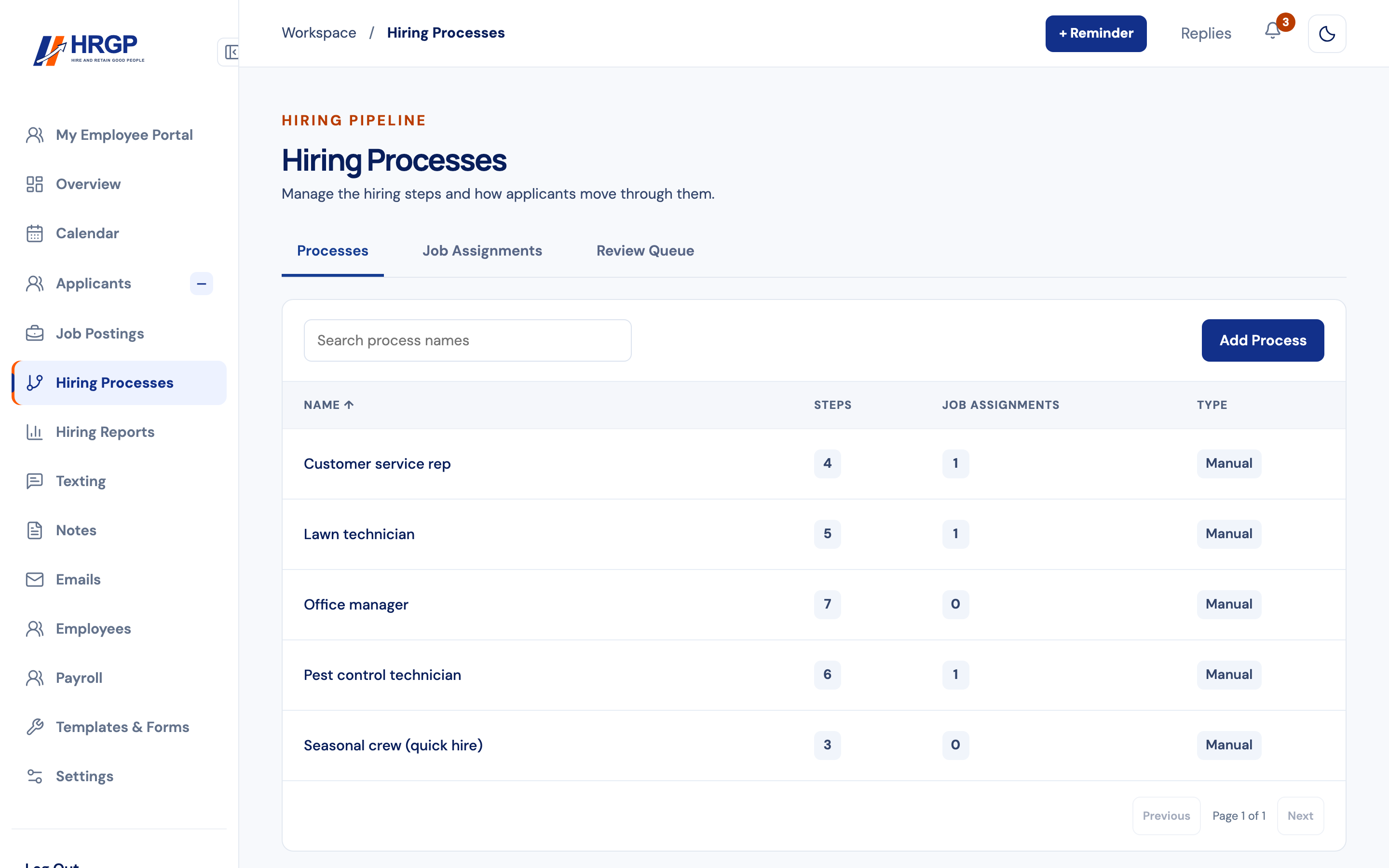Click the Templates & Forms wrench icon
This screenshot has width=1389, height=868.
click(34, 727)
